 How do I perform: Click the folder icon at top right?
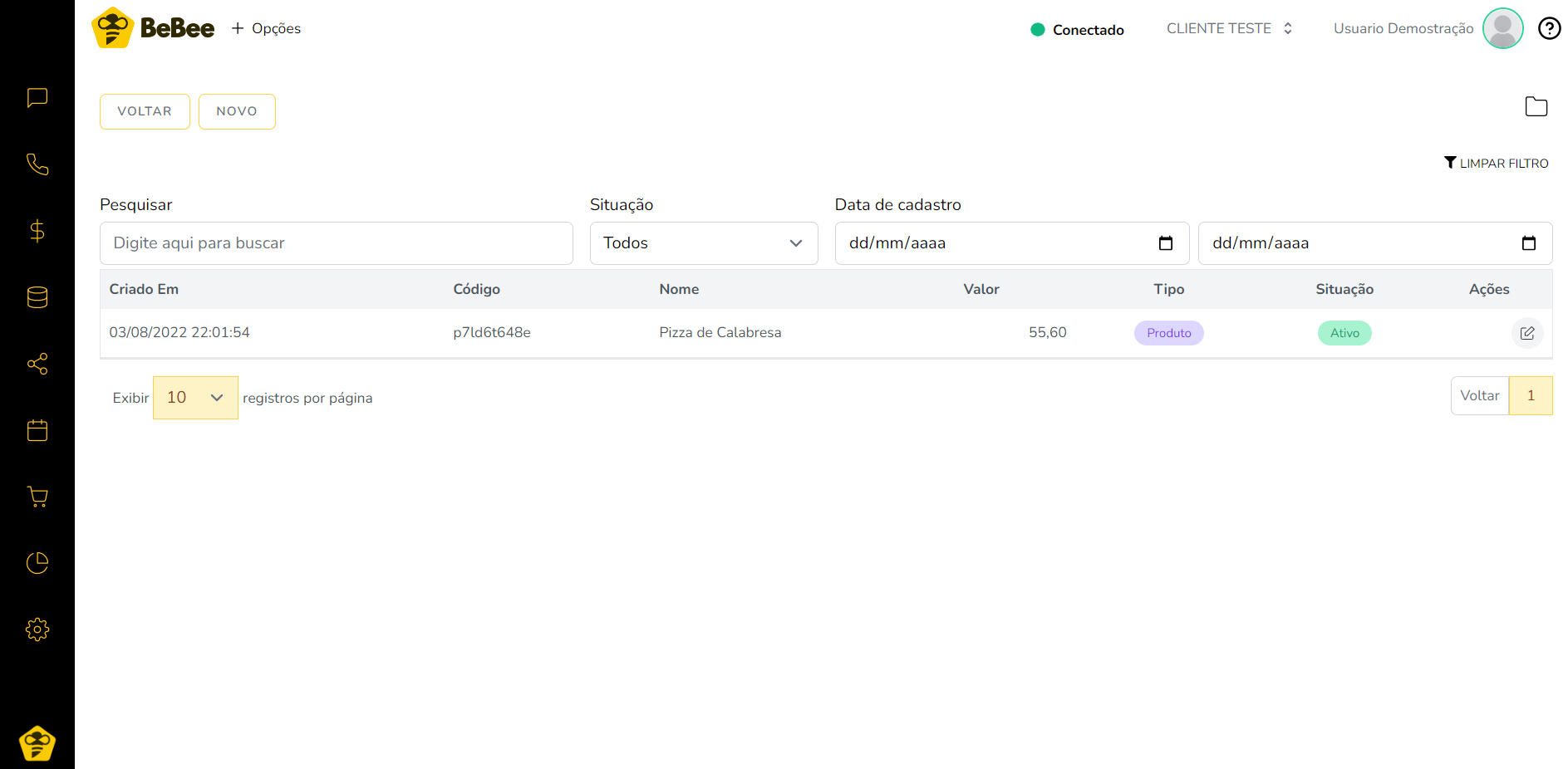pyautogui.click(x=1536, y=106)
